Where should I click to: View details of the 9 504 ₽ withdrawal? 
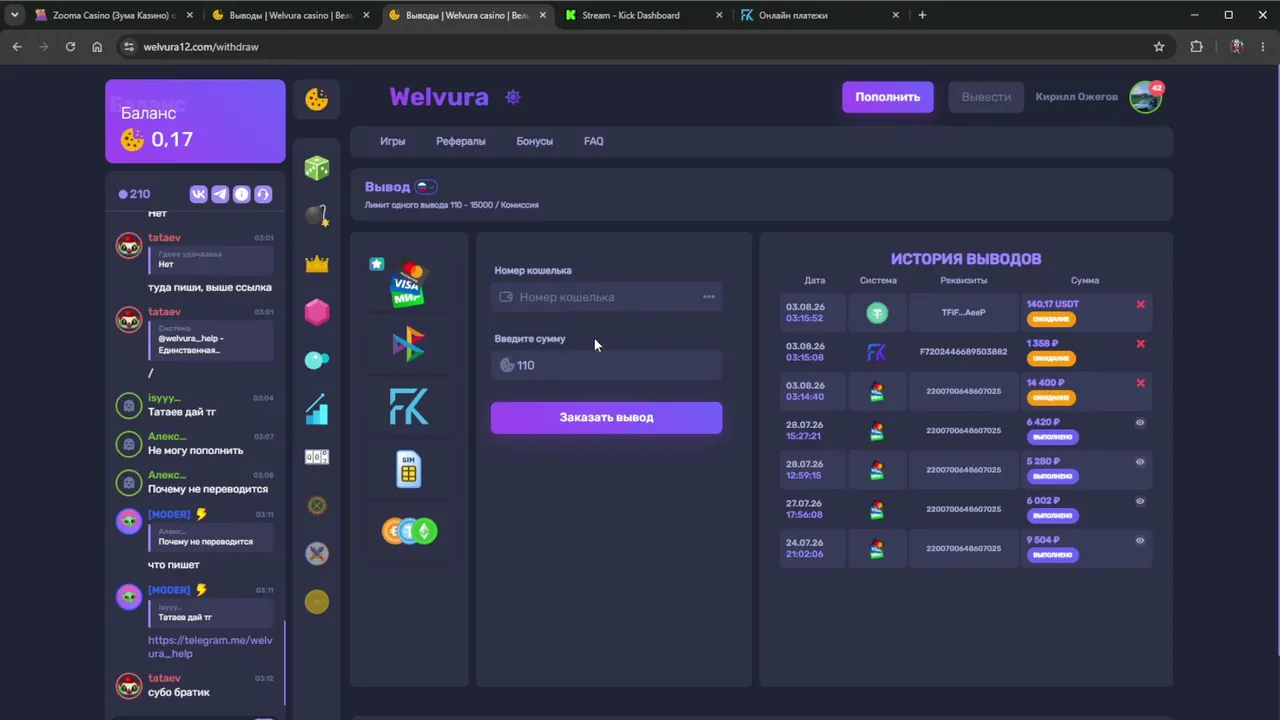1140,540
